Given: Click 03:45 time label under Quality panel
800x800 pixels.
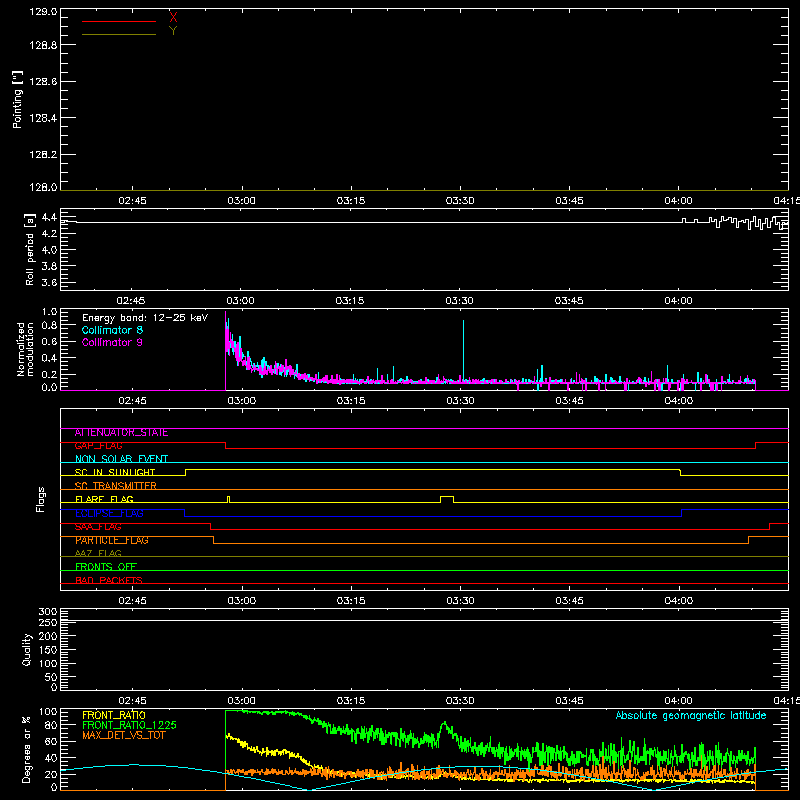Looking at the screenshot, I should pyautogui.click(x=569, y=701).
